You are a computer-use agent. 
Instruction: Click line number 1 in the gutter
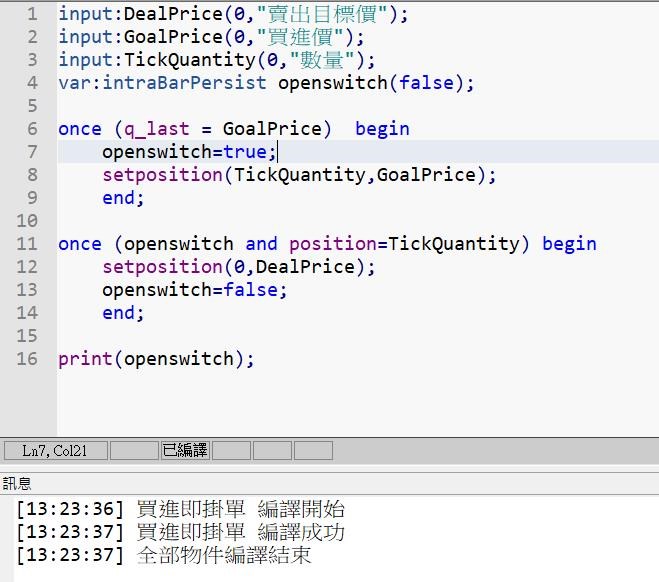point(32,14)
